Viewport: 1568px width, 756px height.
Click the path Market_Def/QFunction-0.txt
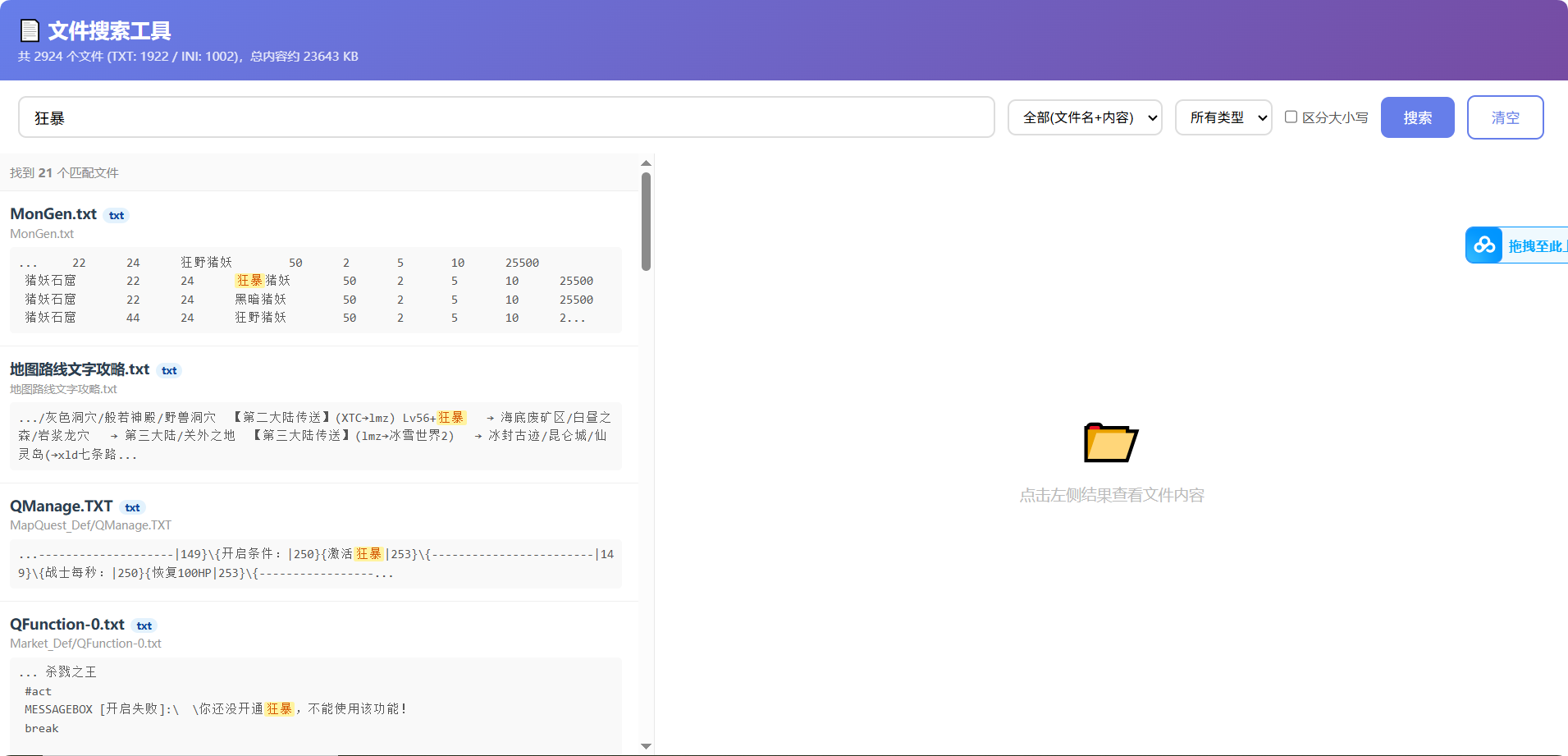coord(85,644)
